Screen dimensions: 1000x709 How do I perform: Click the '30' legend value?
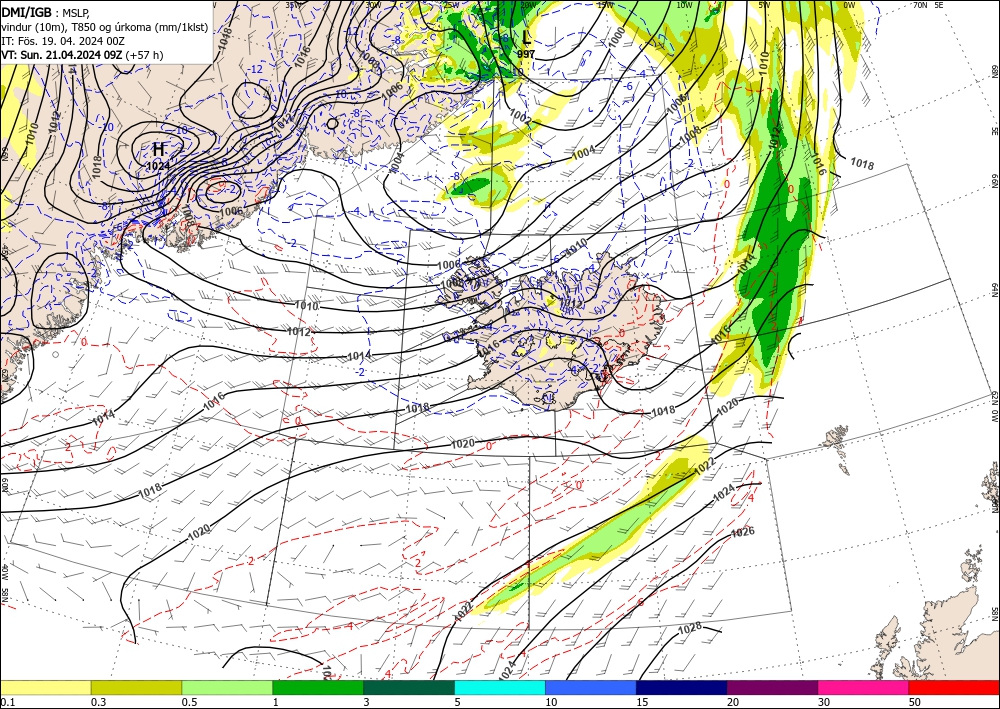click(823, 702)
